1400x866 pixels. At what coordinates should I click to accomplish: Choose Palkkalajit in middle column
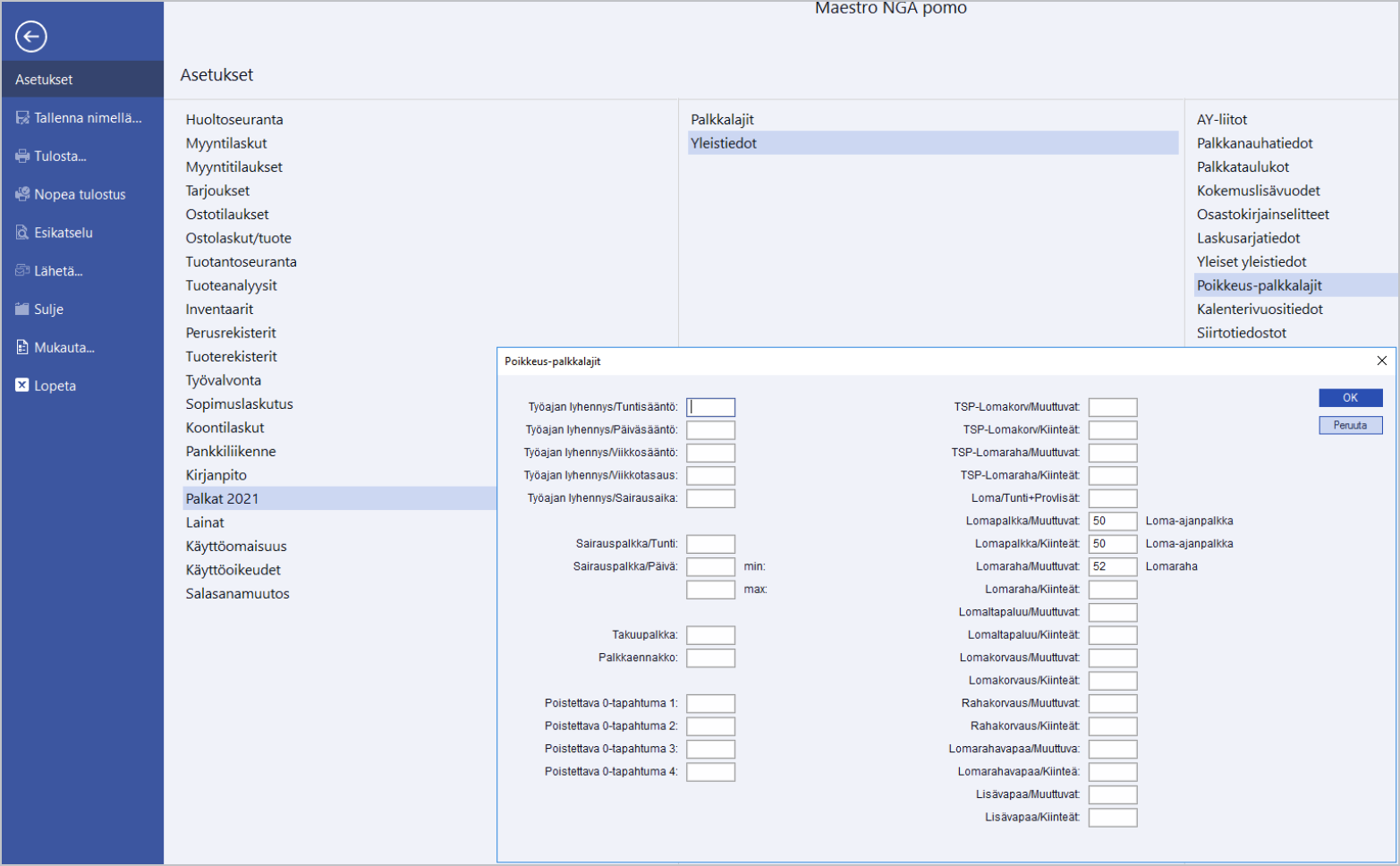(x=722, y=120)
